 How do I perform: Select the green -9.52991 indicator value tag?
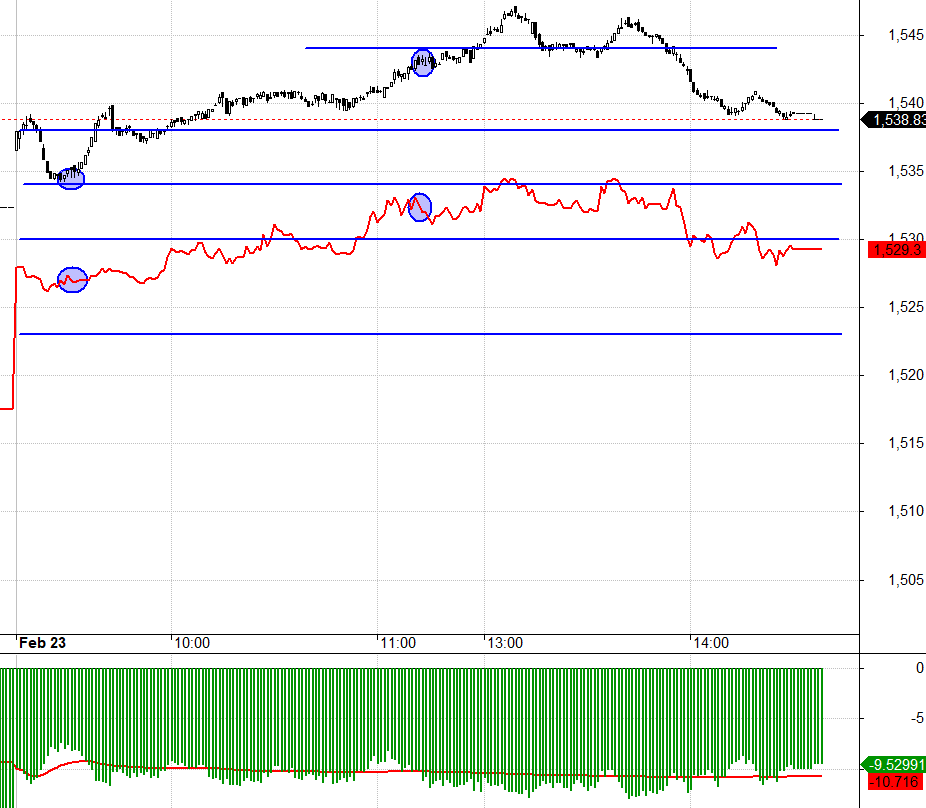click(894, 764)
